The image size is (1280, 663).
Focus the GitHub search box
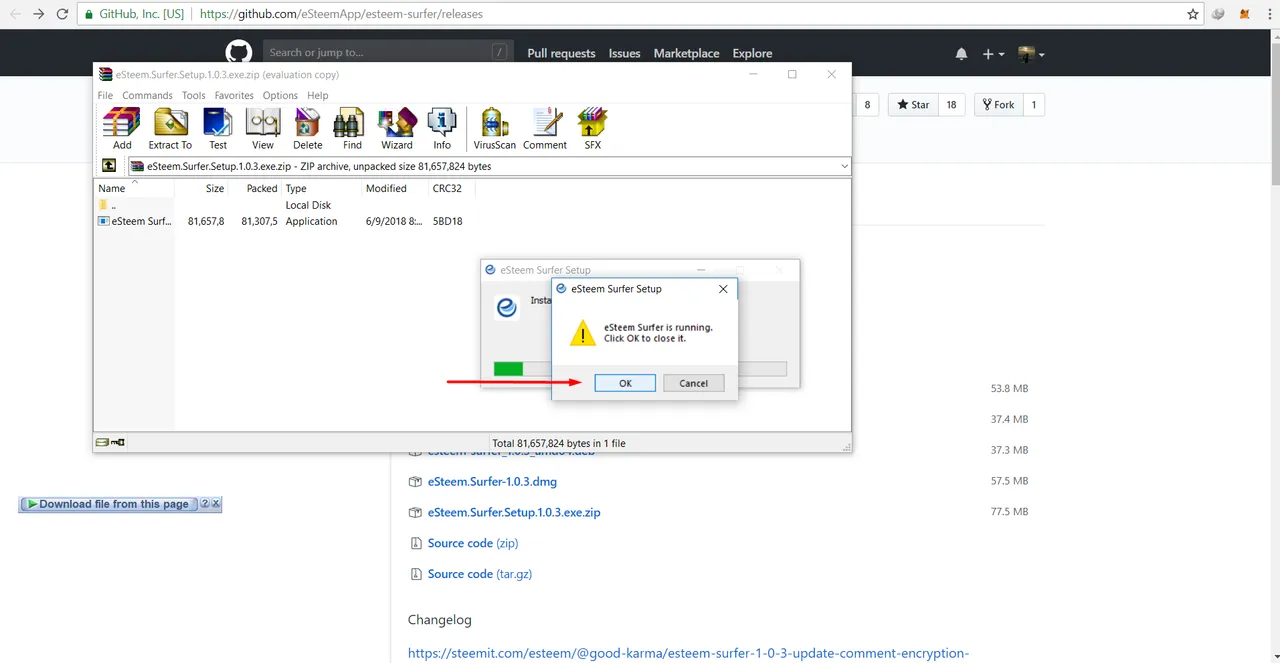pyautogui.click(x=388, y=52)
